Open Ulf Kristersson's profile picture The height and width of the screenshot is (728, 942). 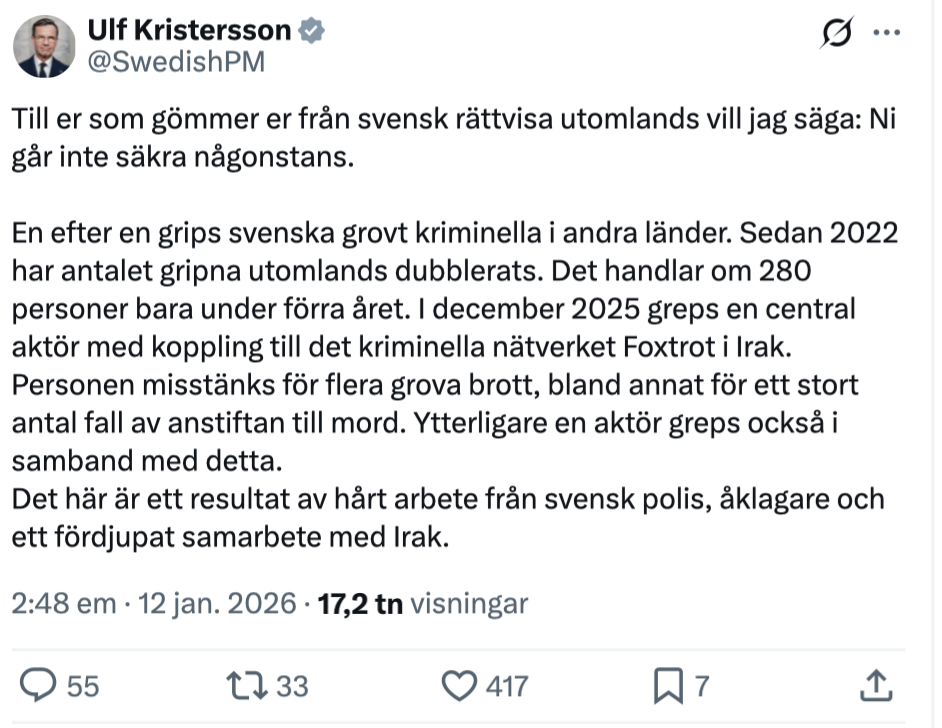tap(45, 46)
